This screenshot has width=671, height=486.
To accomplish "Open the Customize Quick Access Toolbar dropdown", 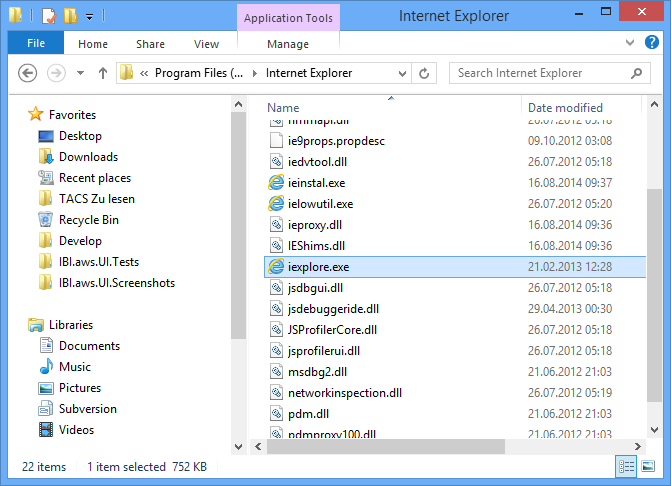I will pos(89,17).
